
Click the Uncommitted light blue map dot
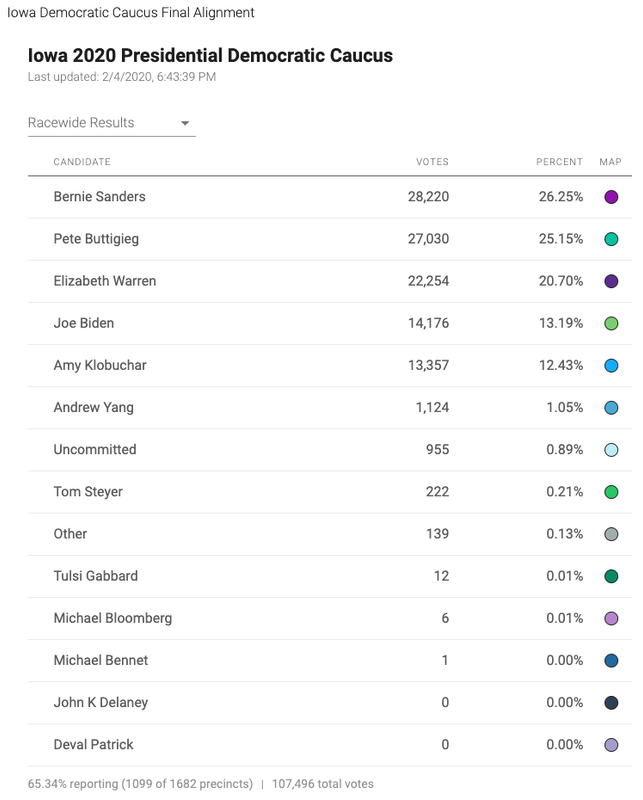[611, 450]
